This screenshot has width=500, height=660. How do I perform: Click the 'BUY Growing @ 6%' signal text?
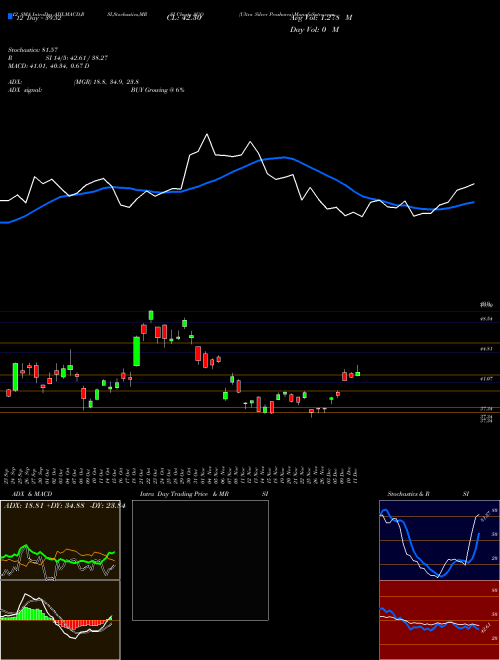[157, 90]
